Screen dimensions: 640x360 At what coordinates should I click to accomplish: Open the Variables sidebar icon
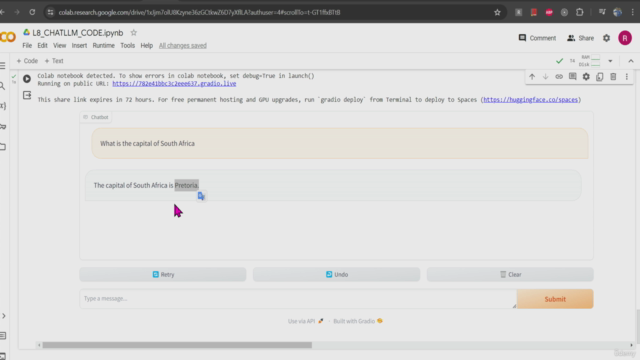coord(3,106)
